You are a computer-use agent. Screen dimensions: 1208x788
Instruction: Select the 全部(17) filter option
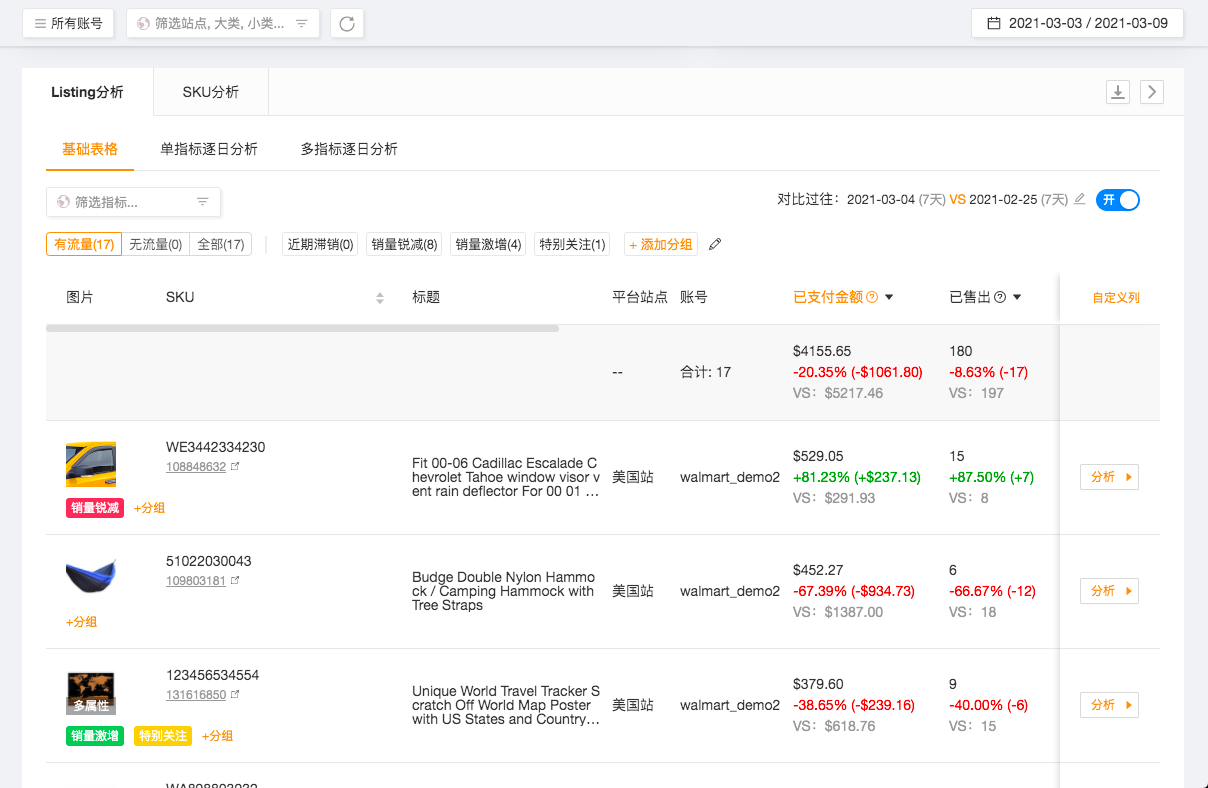pyautogui.click(x=221, y=245)
